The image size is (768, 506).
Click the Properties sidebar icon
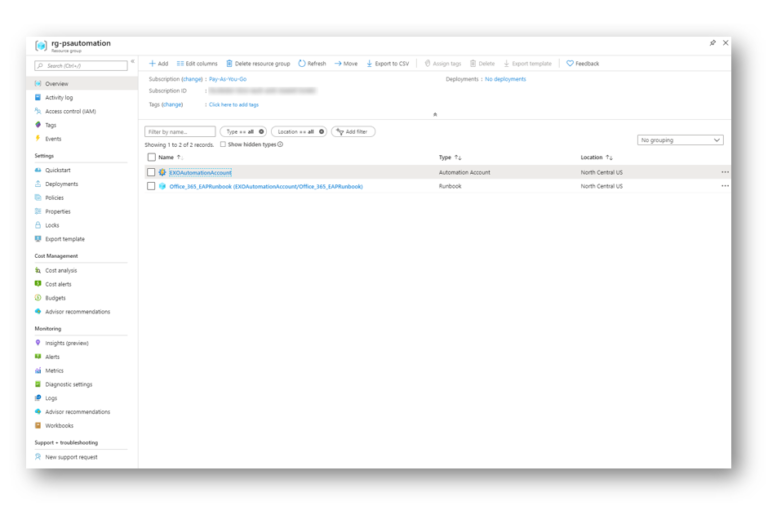pyautogui.click(x=38, y=211)
